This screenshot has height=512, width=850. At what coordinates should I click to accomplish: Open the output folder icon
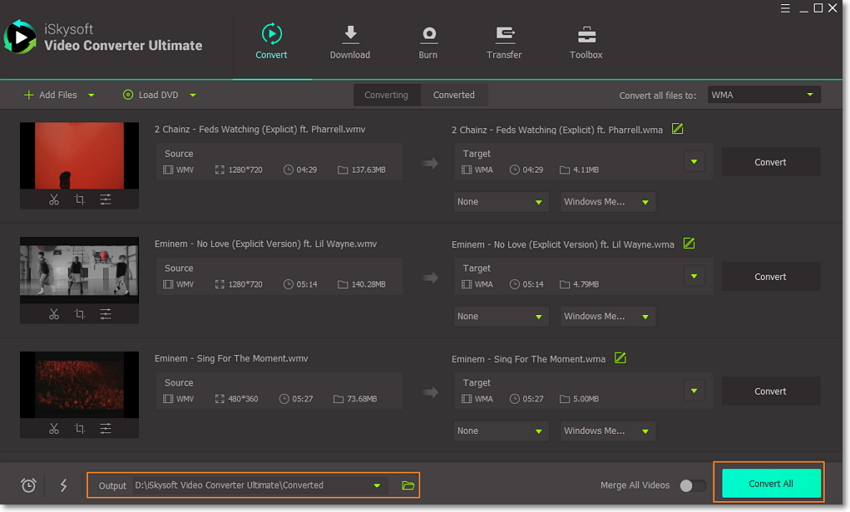pyautogui.click(x=408, y=485)
